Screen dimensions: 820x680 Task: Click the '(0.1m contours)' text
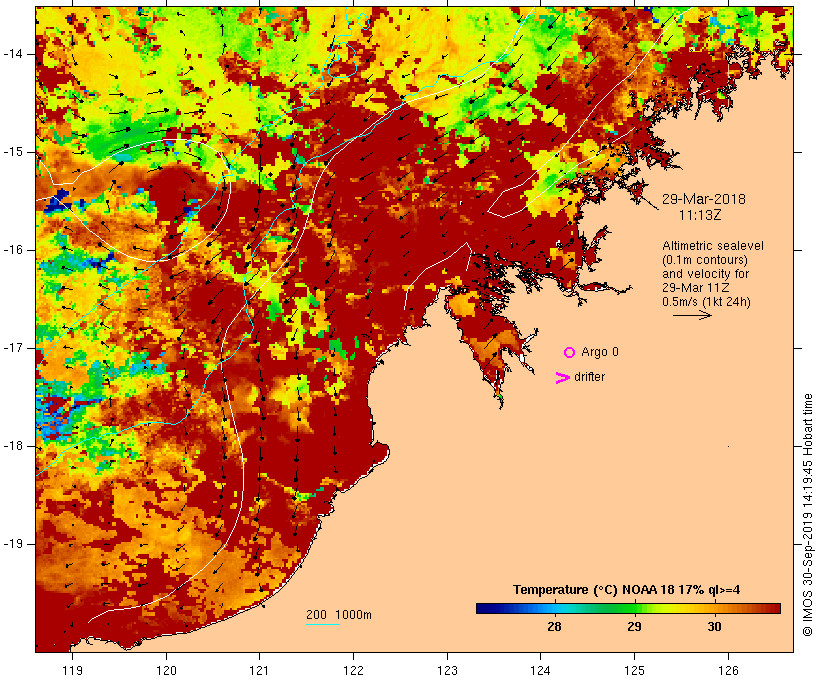coord(704,260)
